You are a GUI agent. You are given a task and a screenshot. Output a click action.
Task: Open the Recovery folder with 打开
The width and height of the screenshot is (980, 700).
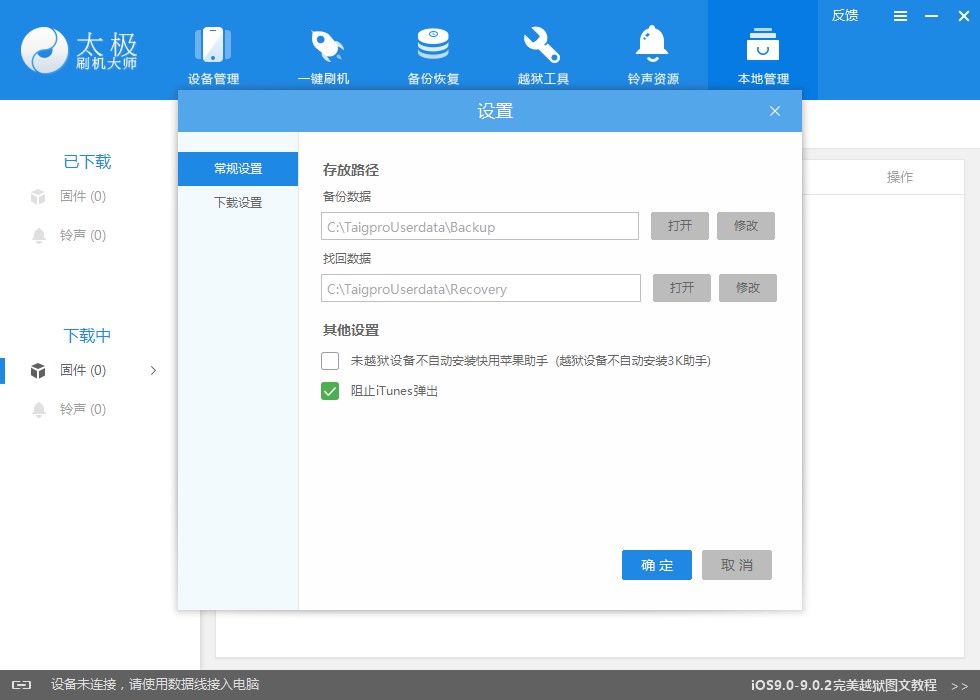click(682, 288)
